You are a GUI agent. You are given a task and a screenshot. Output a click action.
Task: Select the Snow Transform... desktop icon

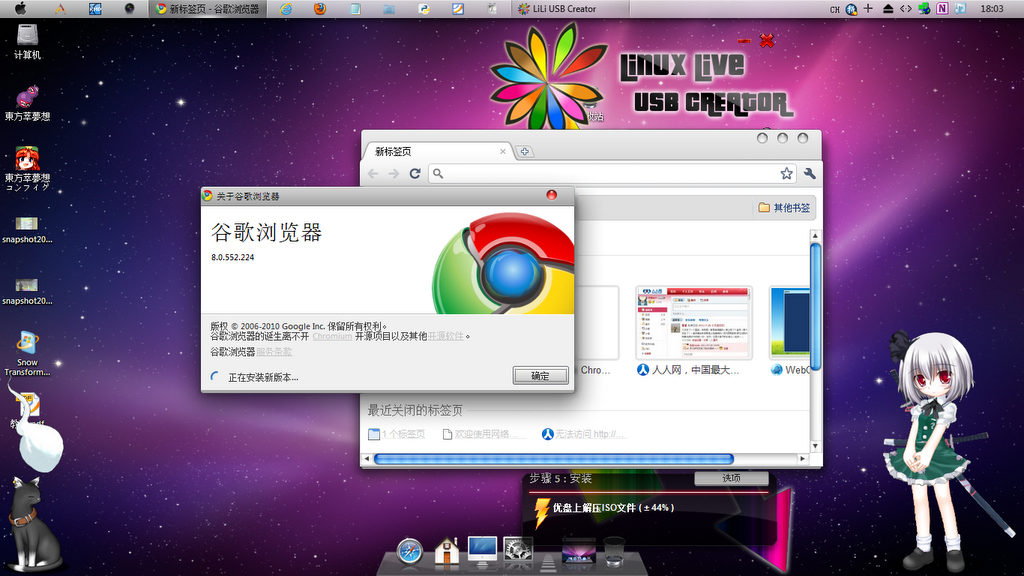pos(27,353)
